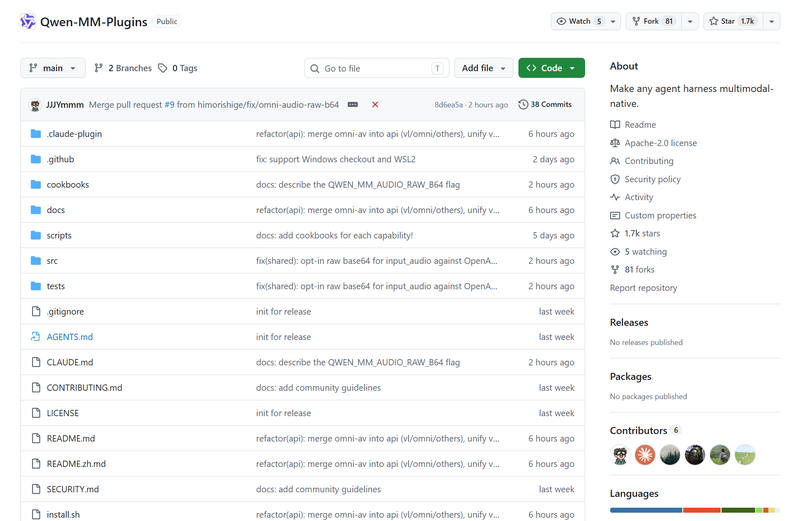Click the branches icon beside 2 Branches
This screenshot has width=800, height=521.
(x=98, y=68)
